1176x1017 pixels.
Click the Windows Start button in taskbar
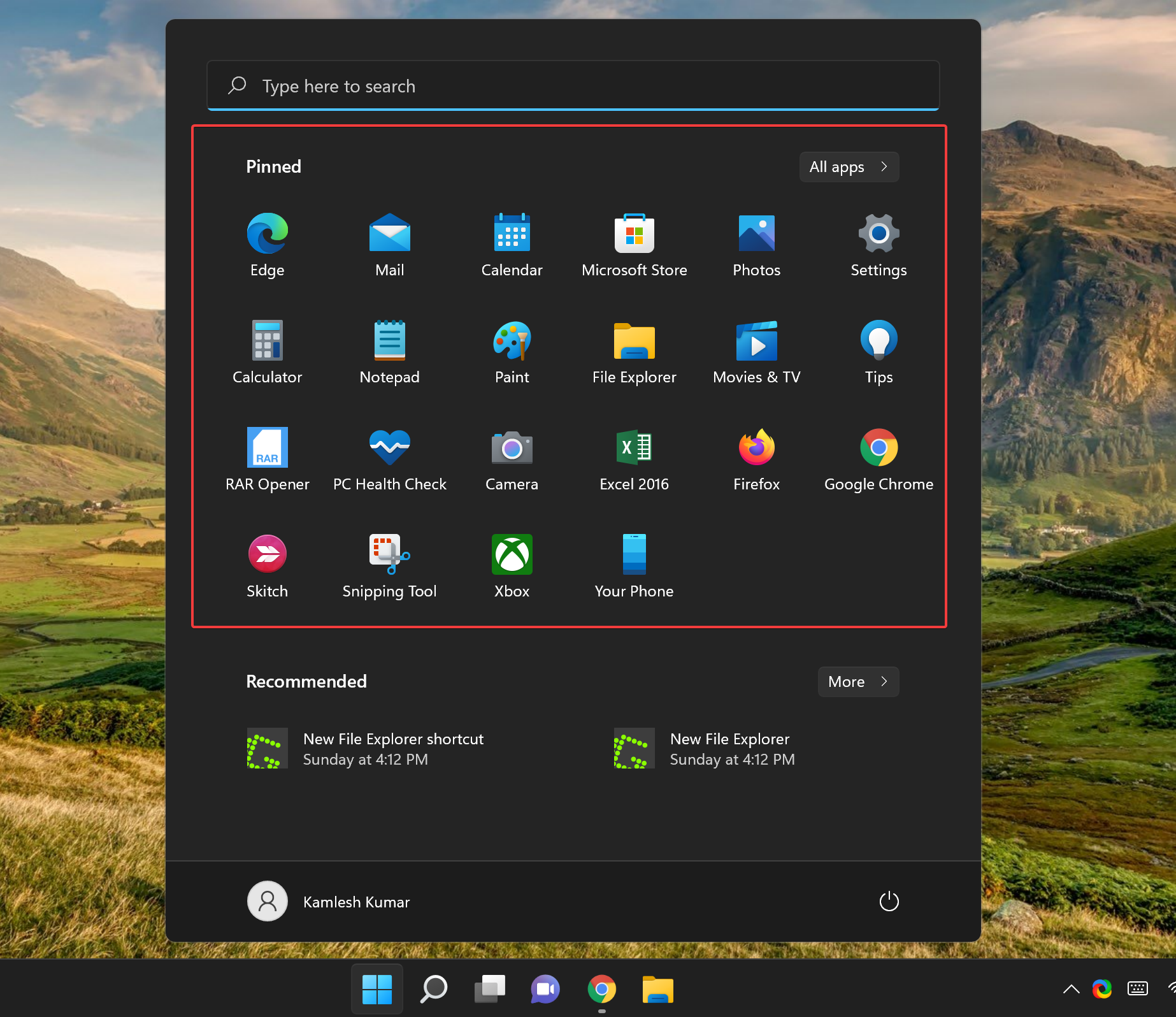(x=377, y=989)
